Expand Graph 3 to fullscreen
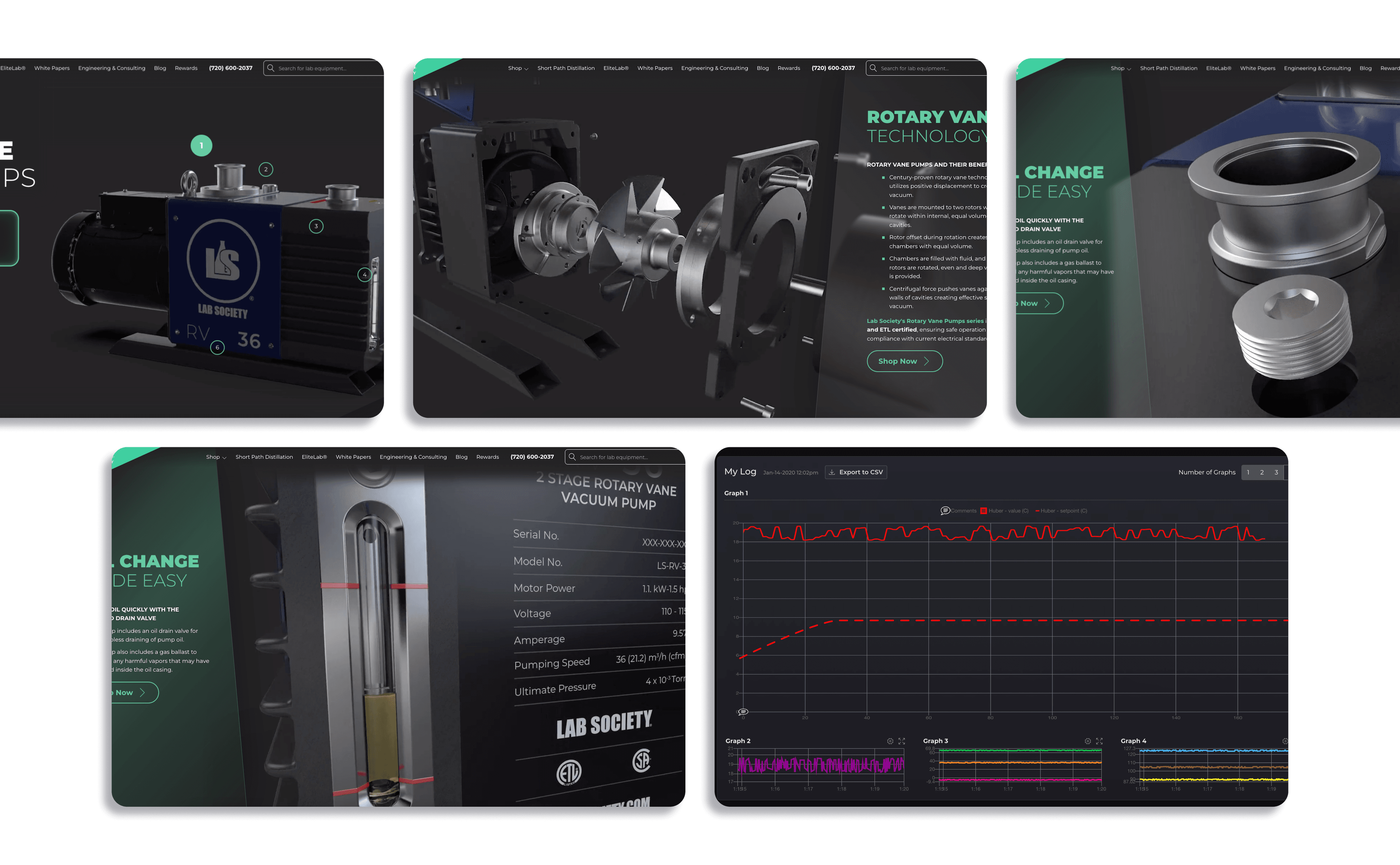The height and width of the screenshot is (865, 1400). tap(1099, 741)
